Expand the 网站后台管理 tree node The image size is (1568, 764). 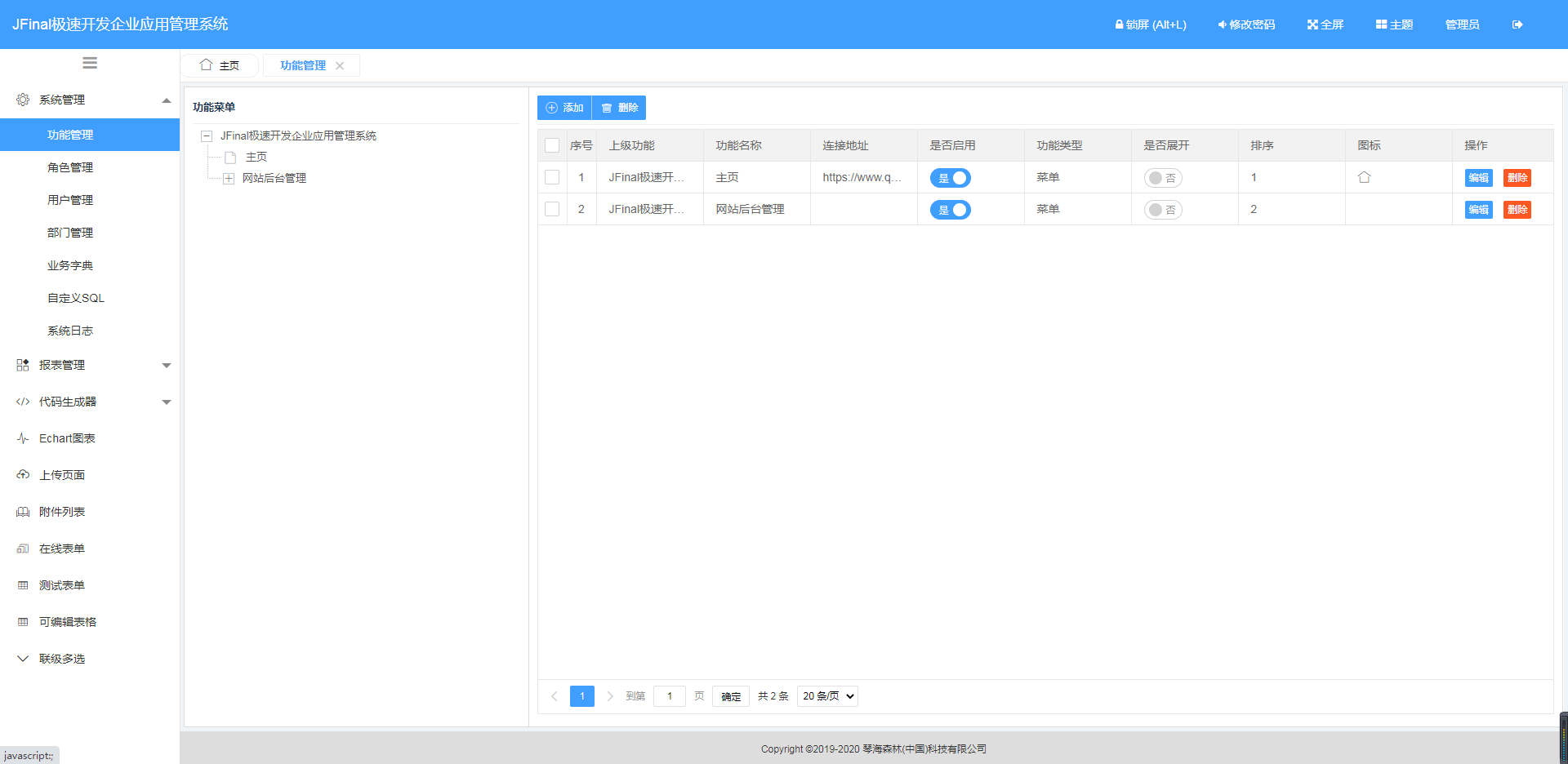click(229, 179)
